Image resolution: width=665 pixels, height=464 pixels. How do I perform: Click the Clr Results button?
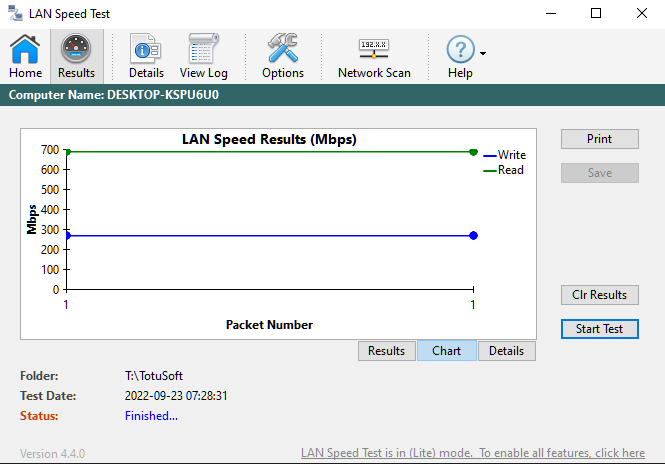pyautogui.click(x=599, y=295)
